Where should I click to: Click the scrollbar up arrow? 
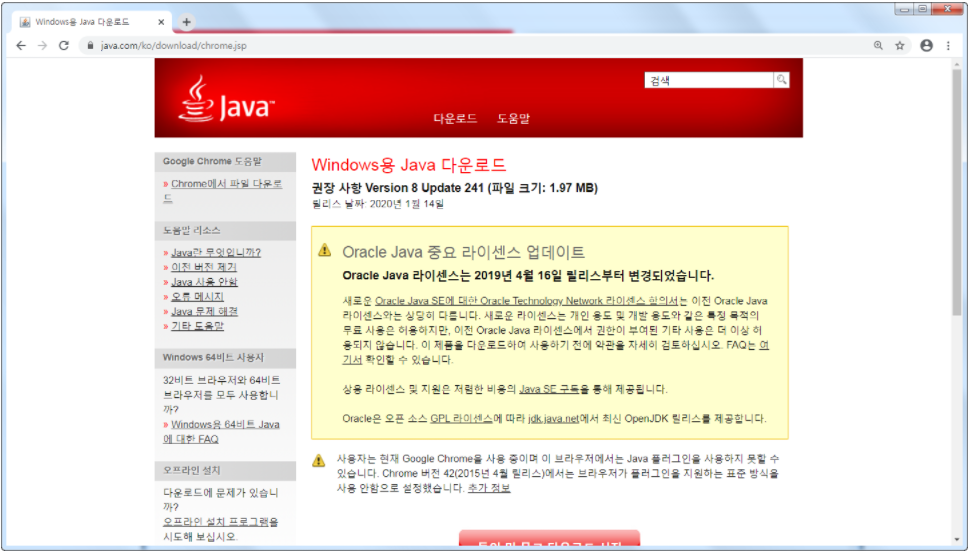click(957, 64)
